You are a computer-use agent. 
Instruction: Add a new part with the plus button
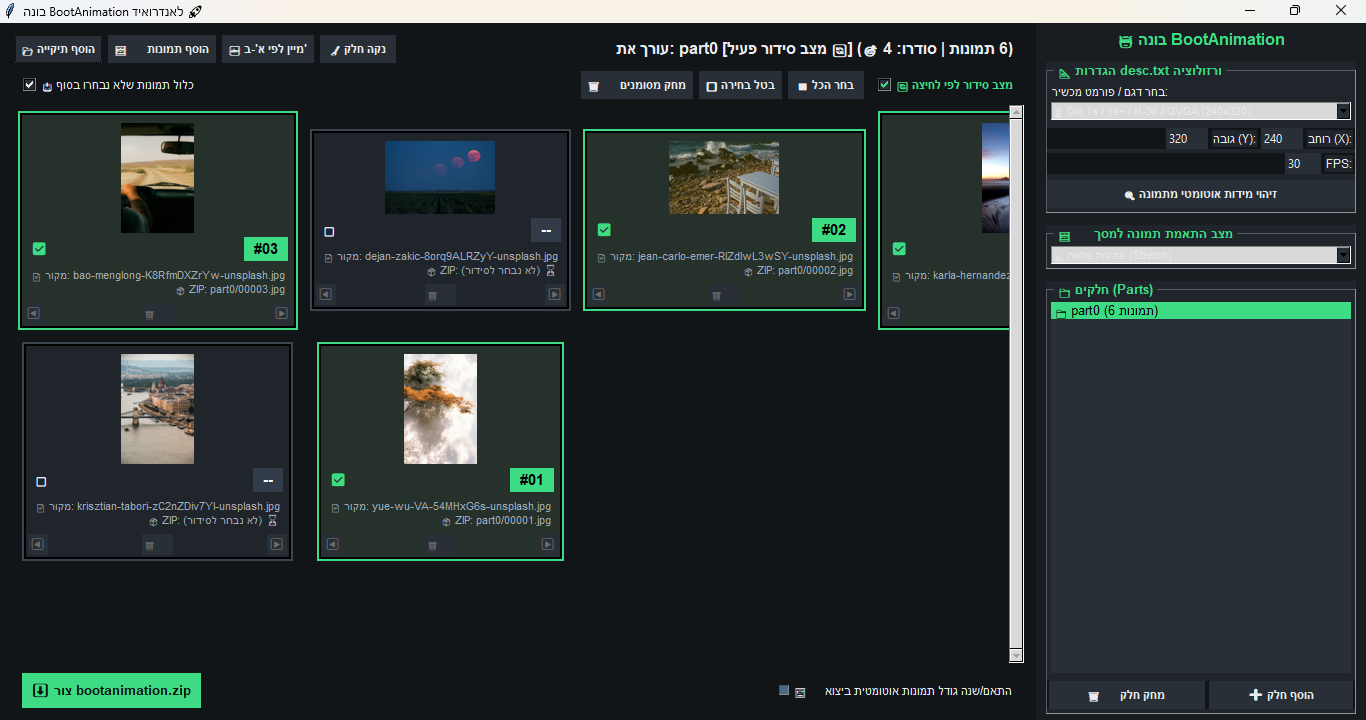pyautogui.click(x=1281, y=695)
